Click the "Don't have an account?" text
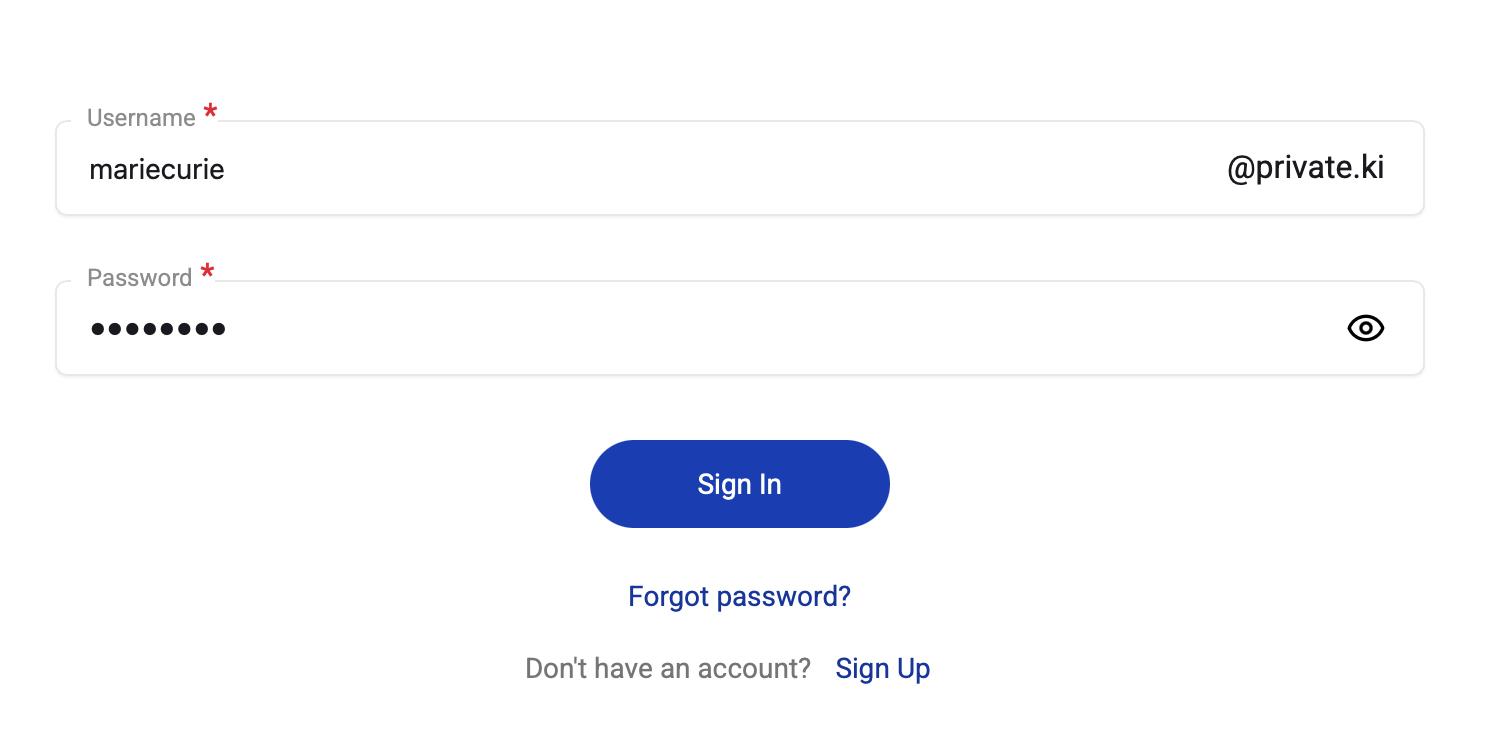Image resolution: width=1502 pixels, height=750 pixels. (667, 668)
